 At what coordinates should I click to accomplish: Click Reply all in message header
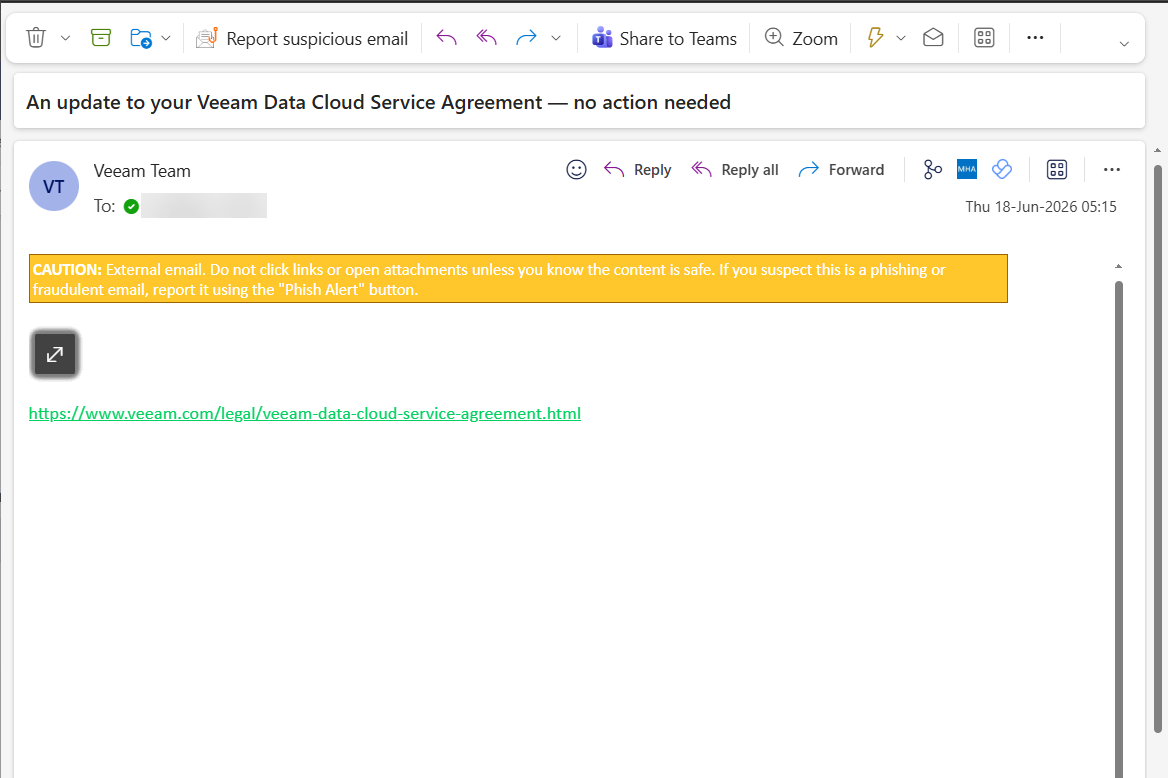click(734, 170)
